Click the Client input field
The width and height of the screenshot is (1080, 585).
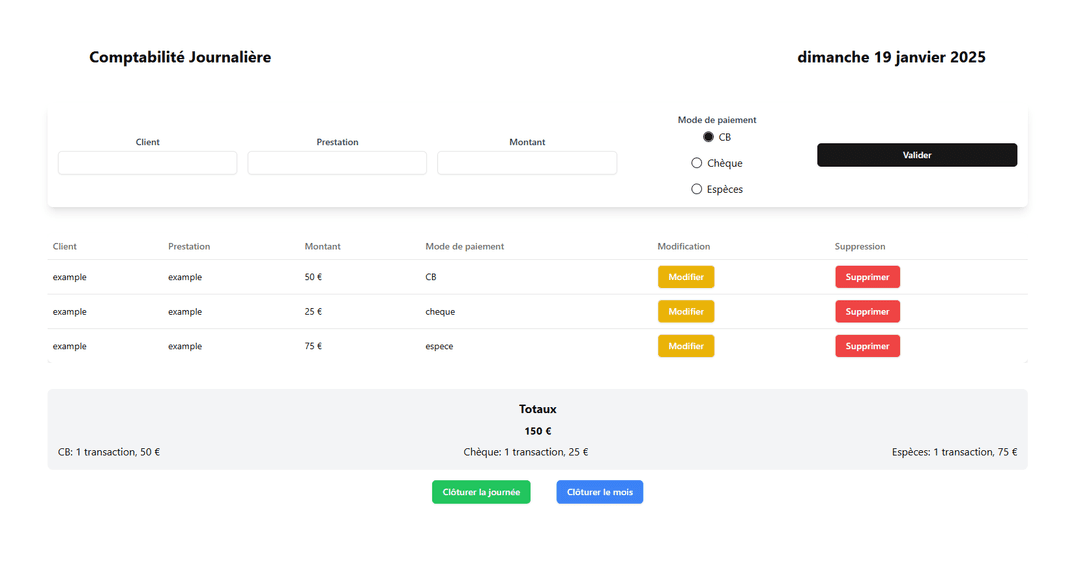tap(147, 163)
